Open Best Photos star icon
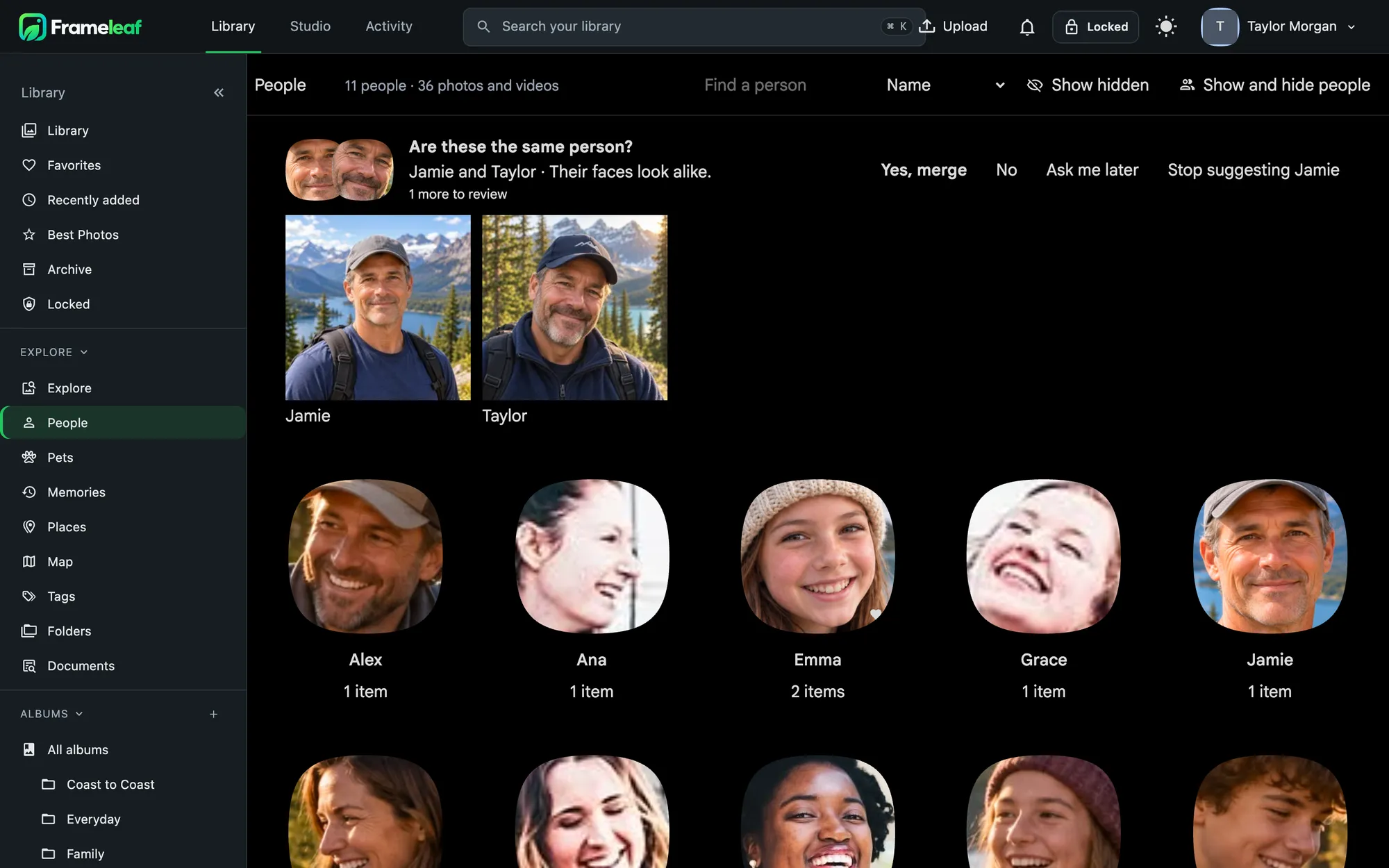 [x=29, y=235]
